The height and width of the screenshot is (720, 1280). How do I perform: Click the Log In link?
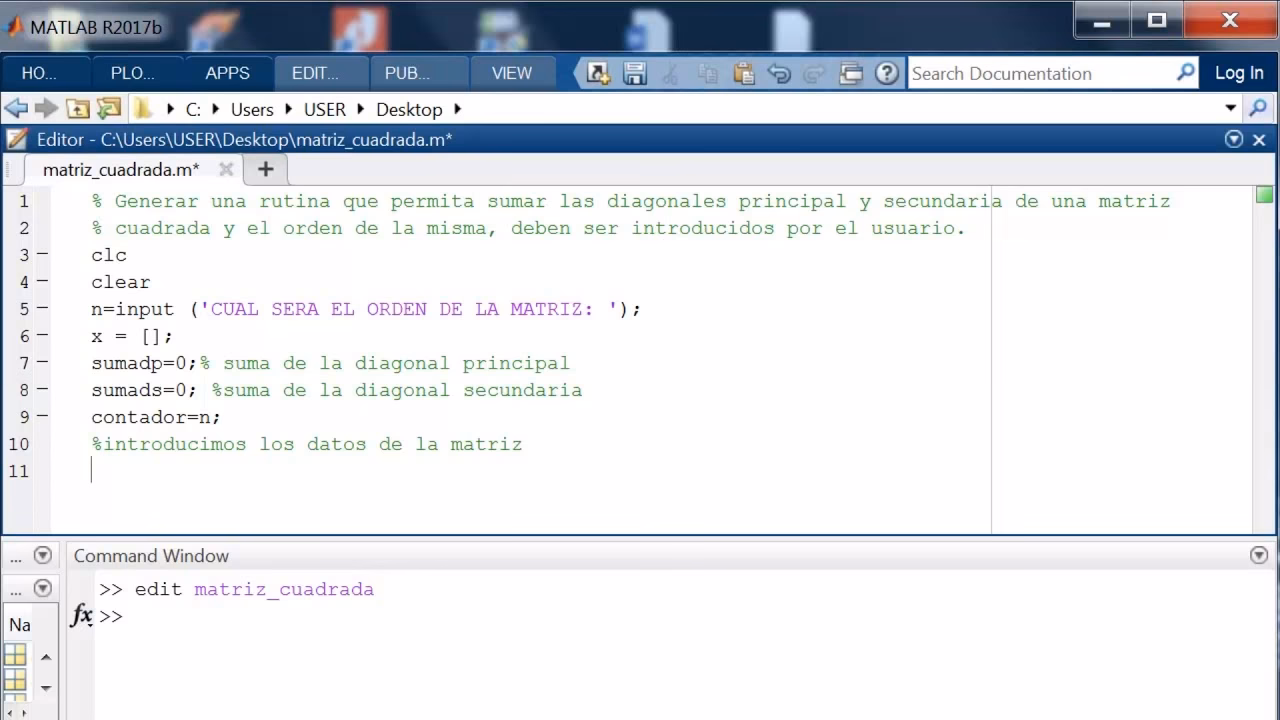point(1239,72)
